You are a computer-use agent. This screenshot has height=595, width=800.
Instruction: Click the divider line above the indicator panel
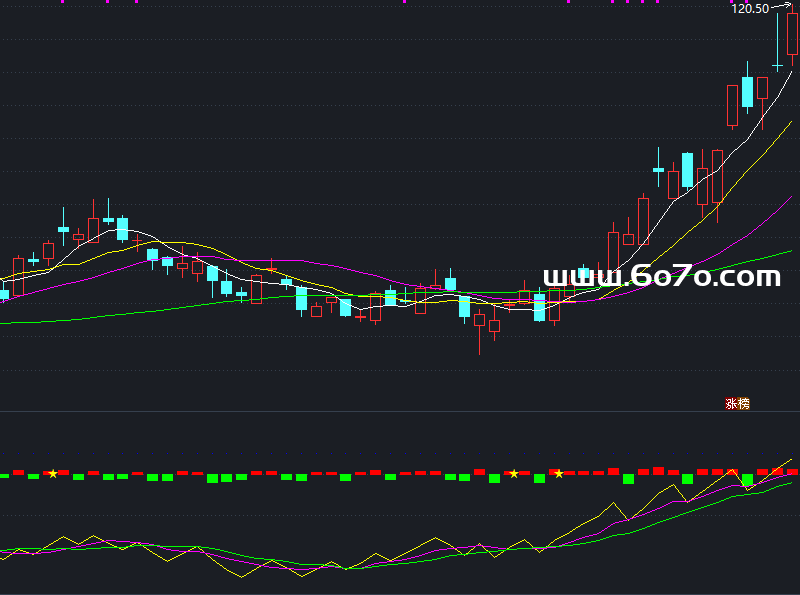pyautogui.click(x=400, y=411)
